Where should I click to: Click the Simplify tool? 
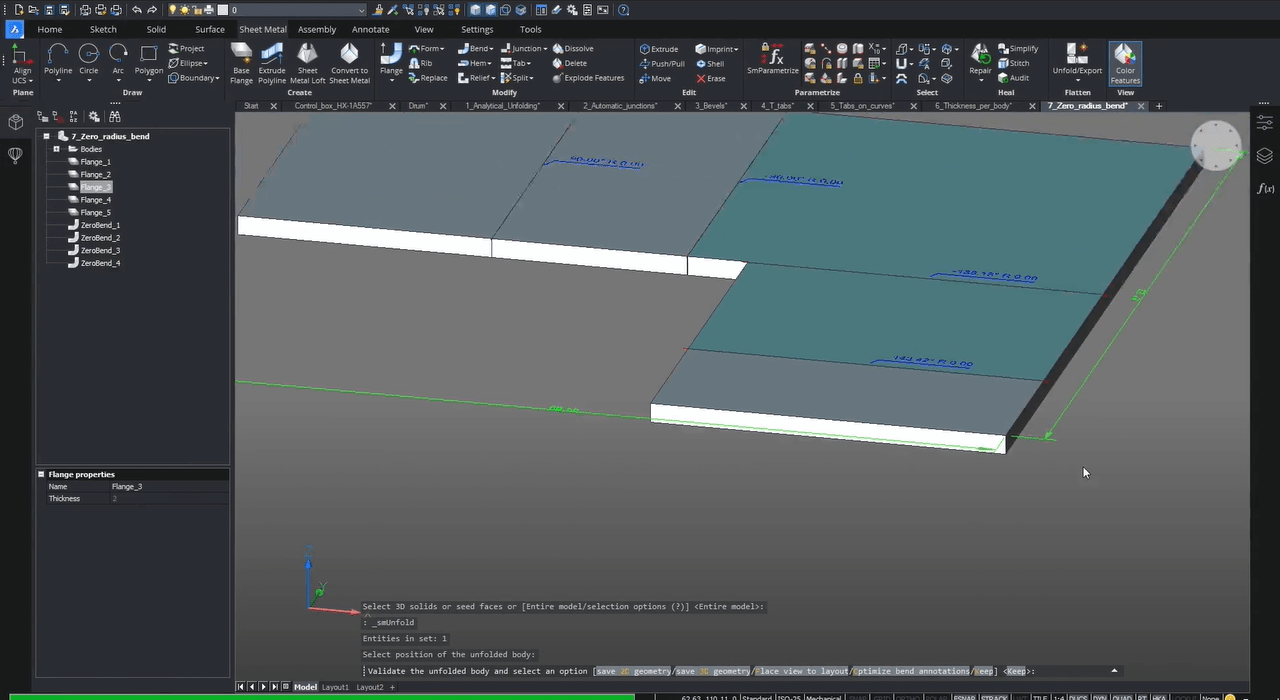(x=1018, y=48)
